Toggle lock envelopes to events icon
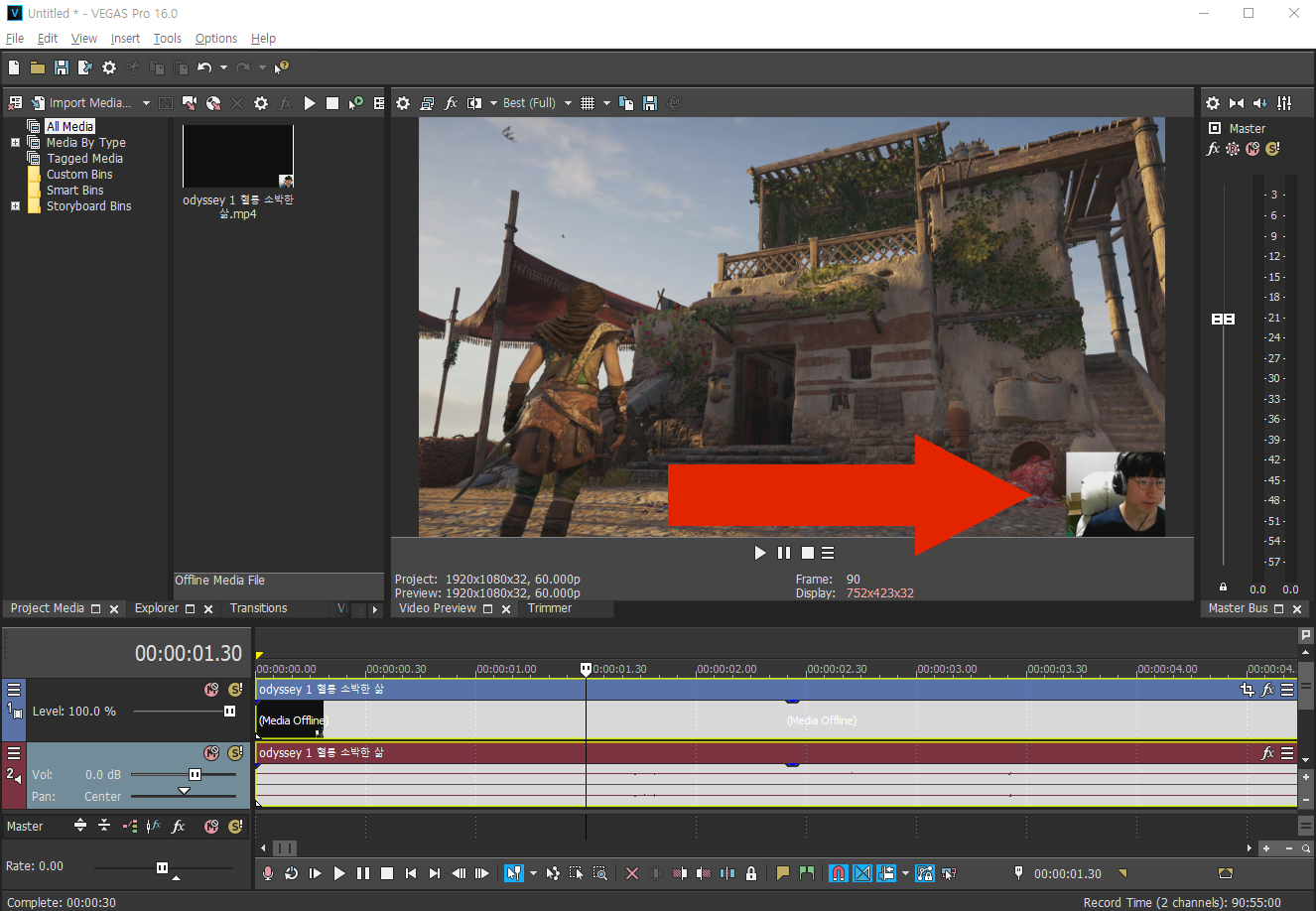 coord(925,873)
